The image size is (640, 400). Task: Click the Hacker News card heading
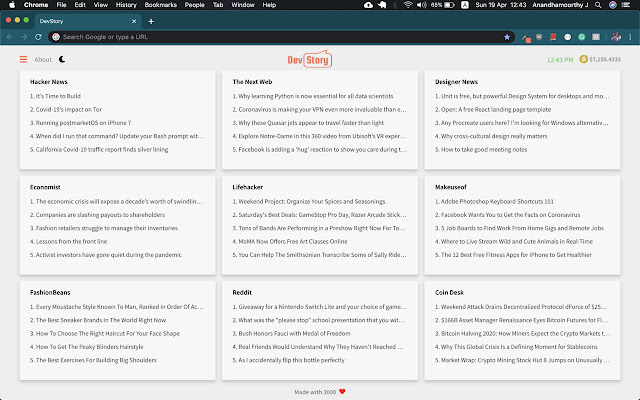click(x=49, y=82)
